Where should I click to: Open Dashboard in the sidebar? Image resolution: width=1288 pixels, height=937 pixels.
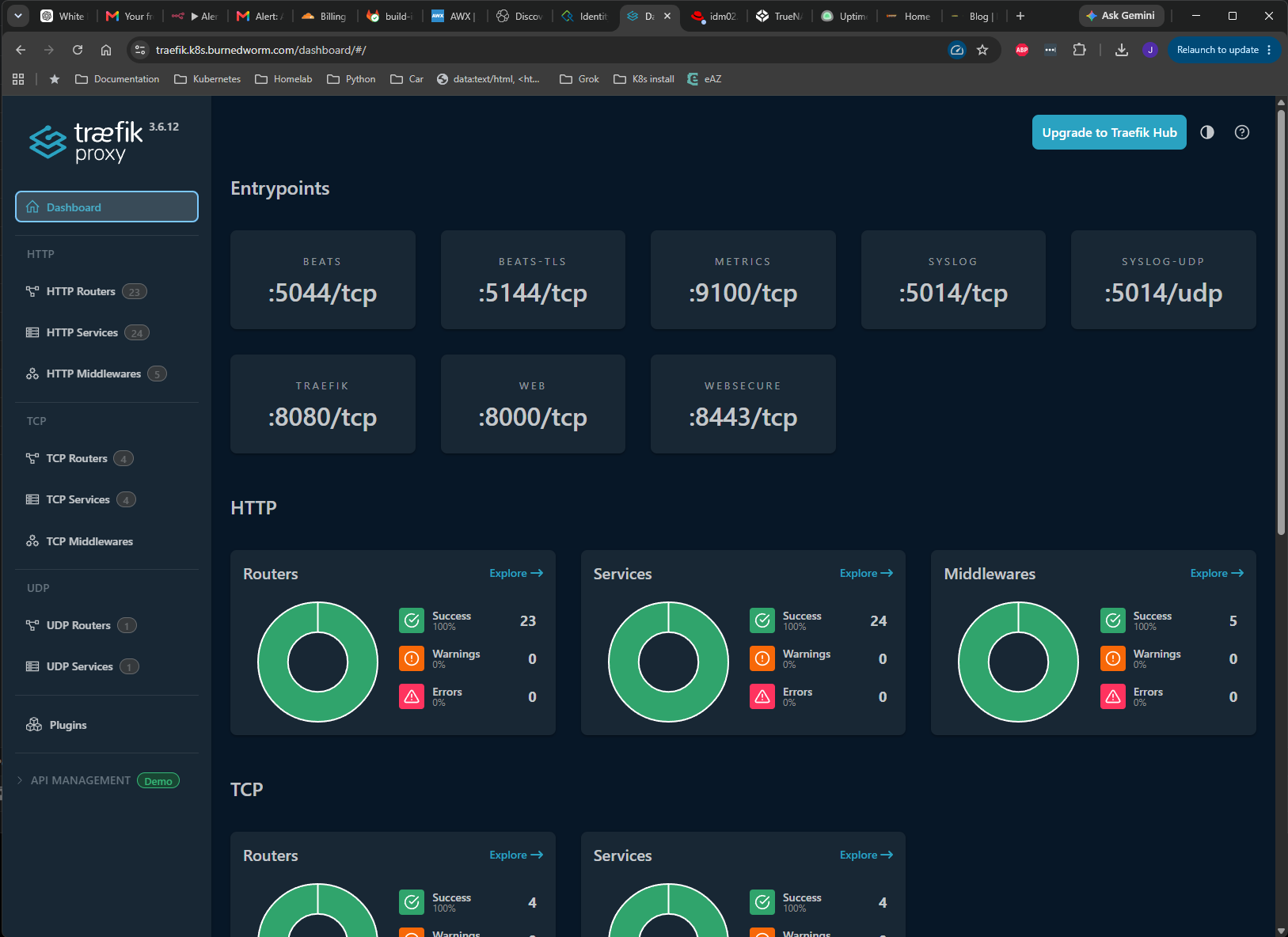click(107, 207)
